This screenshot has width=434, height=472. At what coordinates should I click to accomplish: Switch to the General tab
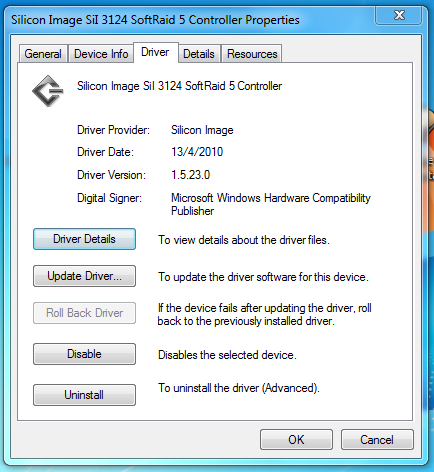tap(43, 54)
